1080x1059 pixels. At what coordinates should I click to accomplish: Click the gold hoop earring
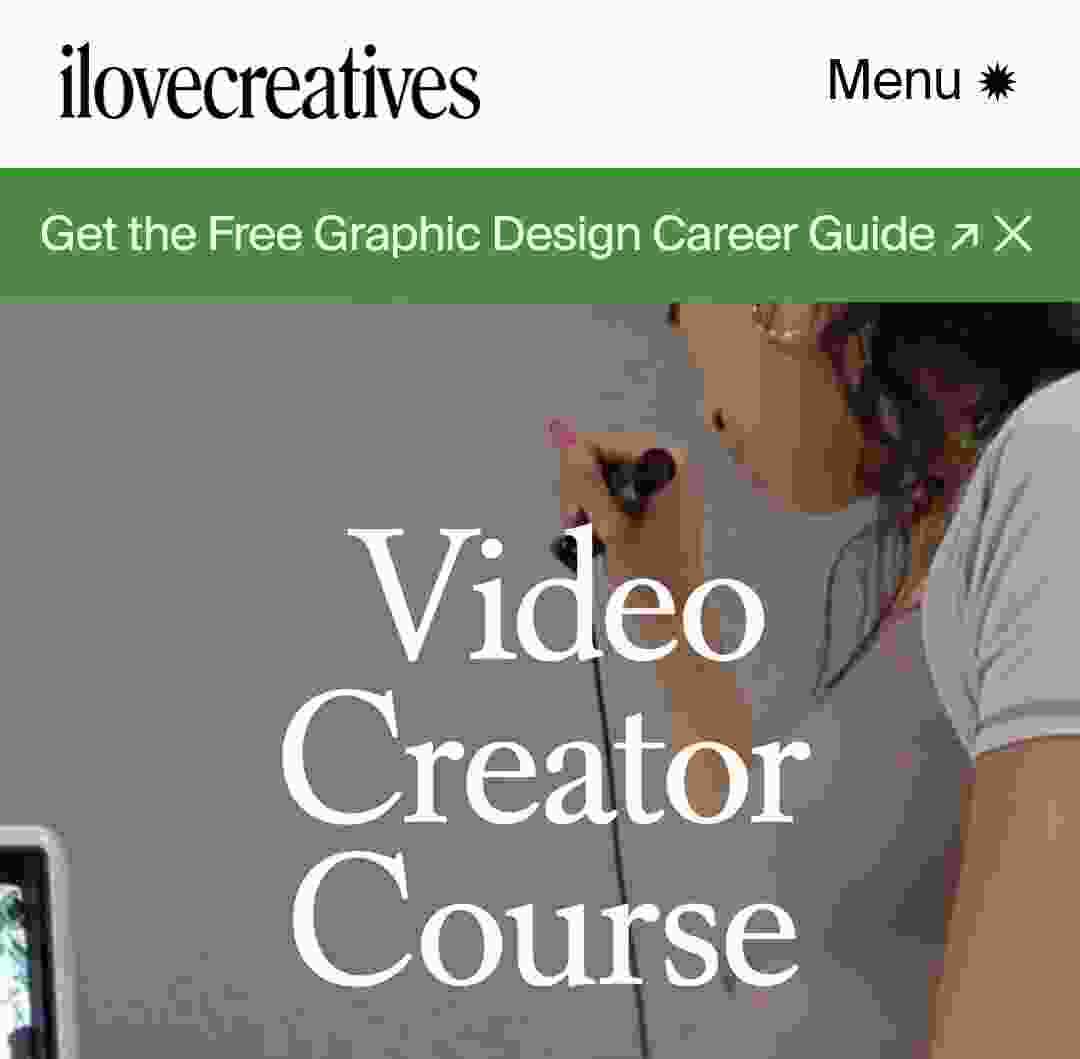[x=773, y=324]
